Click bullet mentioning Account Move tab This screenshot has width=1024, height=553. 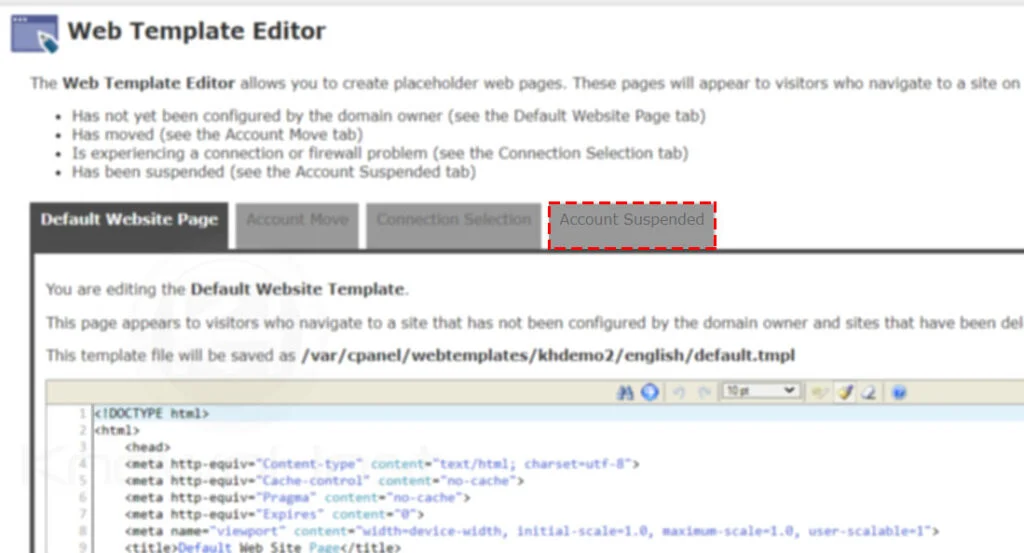(x=217, y=134)
